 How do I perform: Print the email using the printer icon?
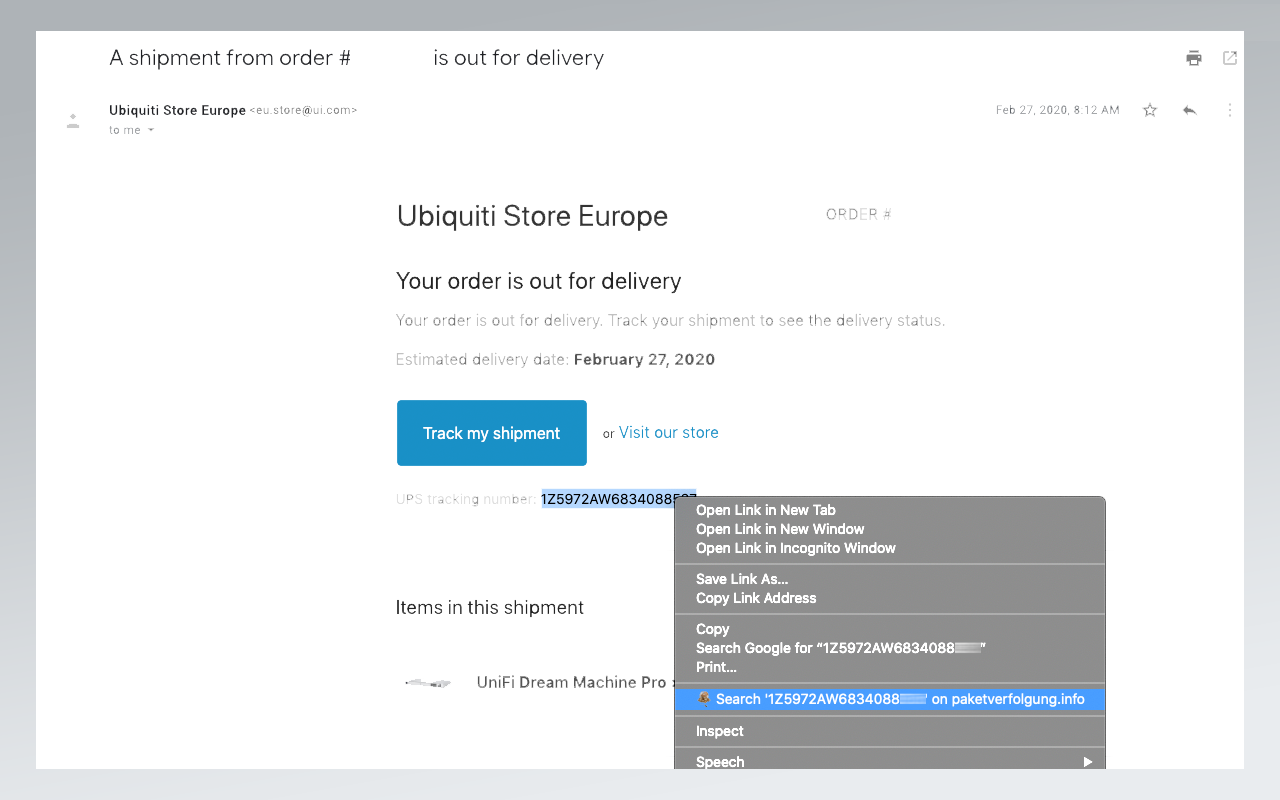point(1193,58)
